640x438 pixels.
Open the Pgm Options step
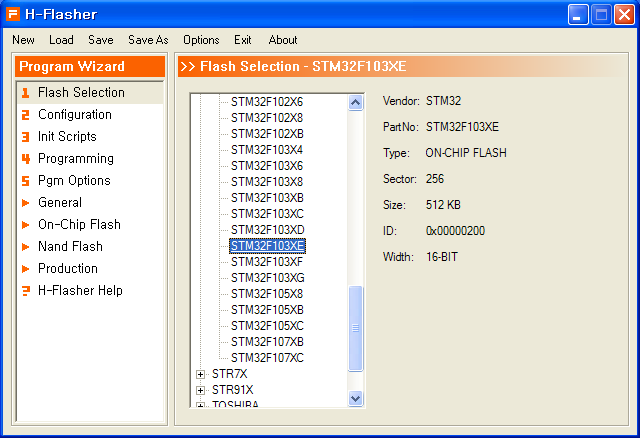91,181
